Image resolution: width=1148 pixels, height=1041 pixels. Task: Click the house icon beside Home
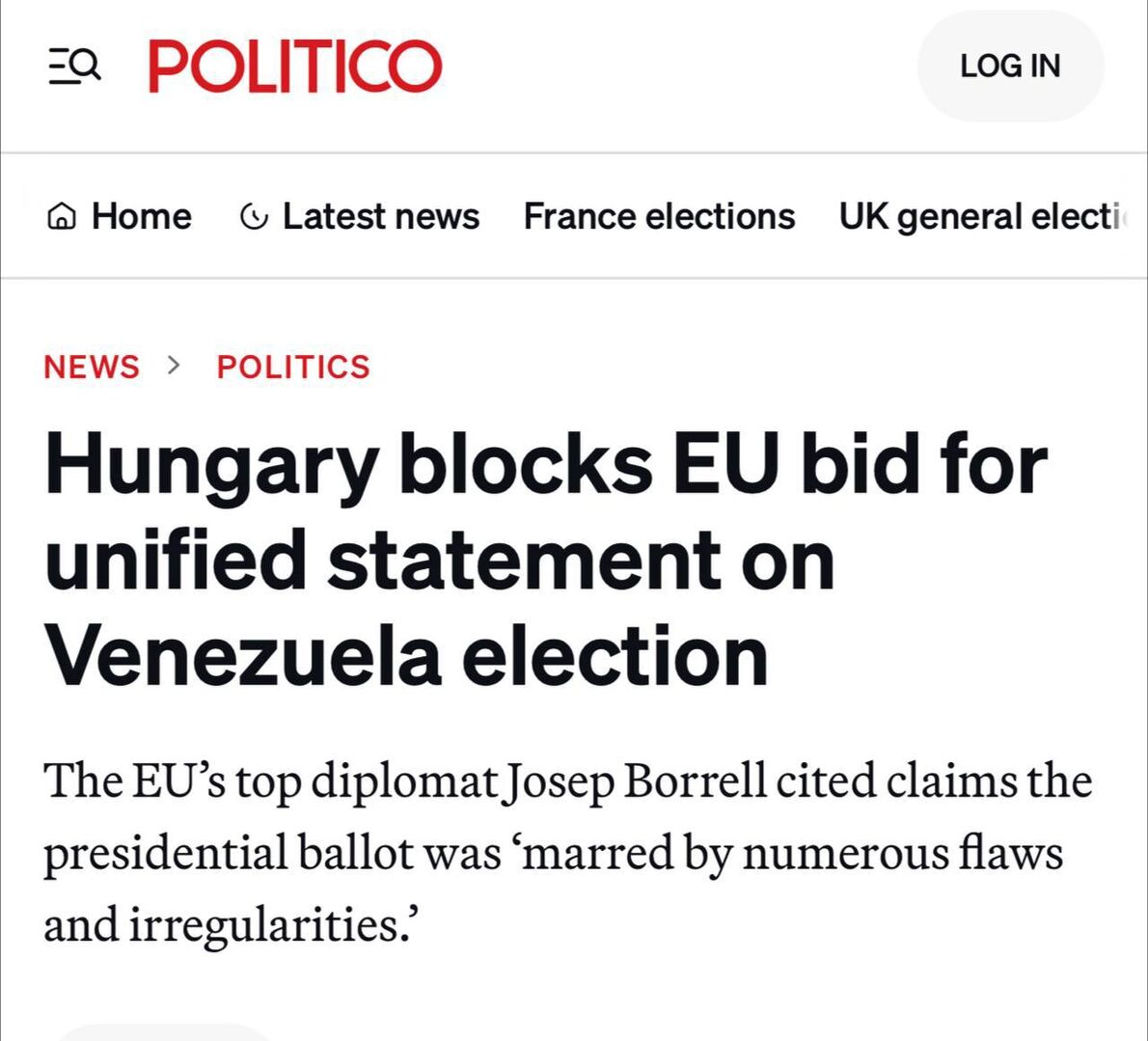[61, 217]
